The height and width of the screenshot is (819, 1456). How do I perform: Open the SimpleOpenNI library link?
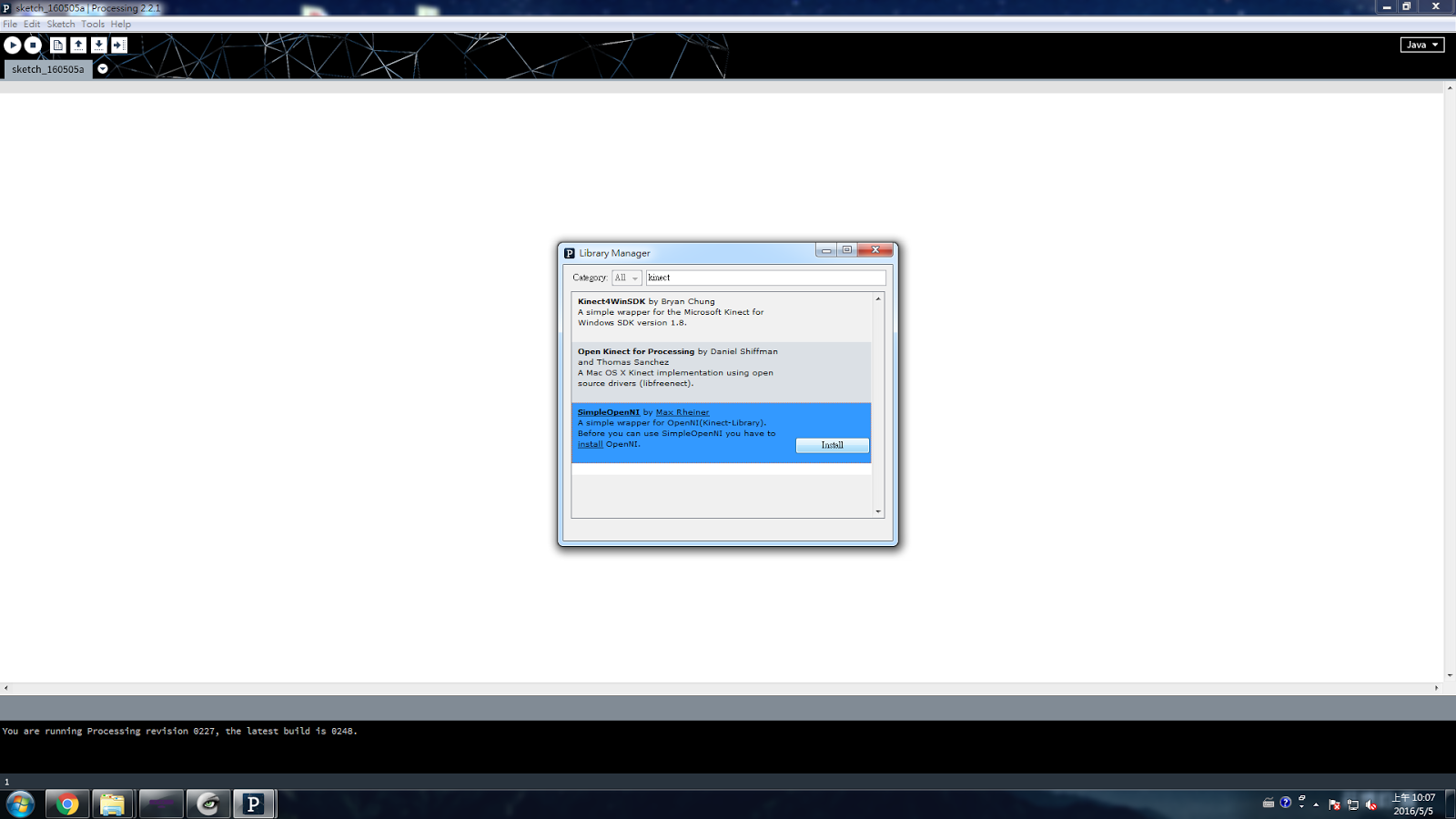[x=609, y=412]
